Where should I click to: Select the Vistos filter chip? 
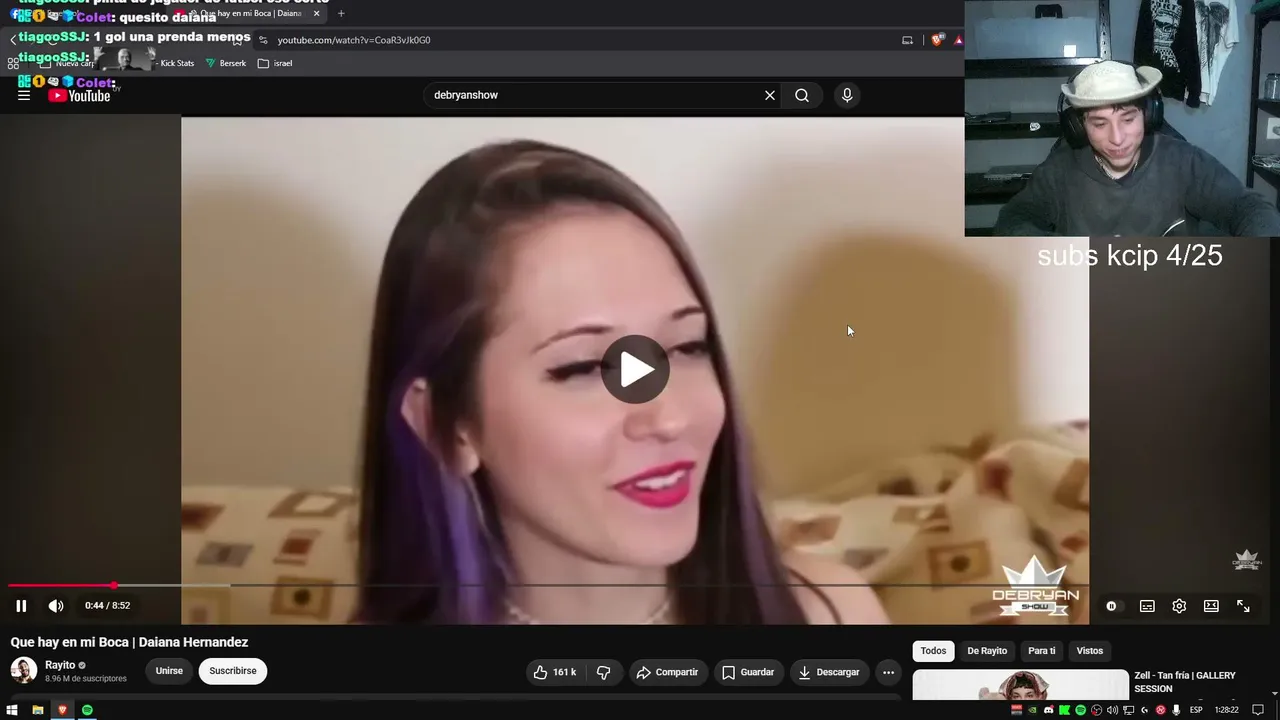tap(1089, 651)
